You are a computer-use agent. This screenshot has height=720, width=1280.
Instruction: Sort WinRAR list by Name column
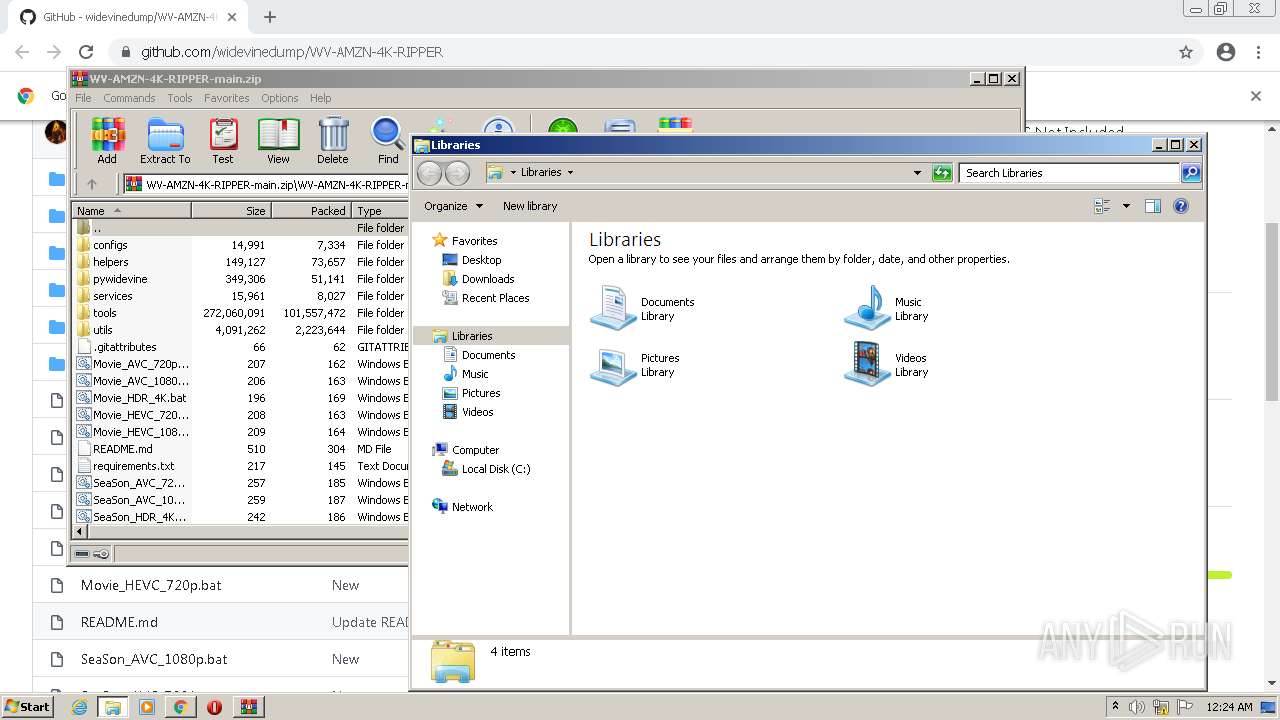pos(132,211)
